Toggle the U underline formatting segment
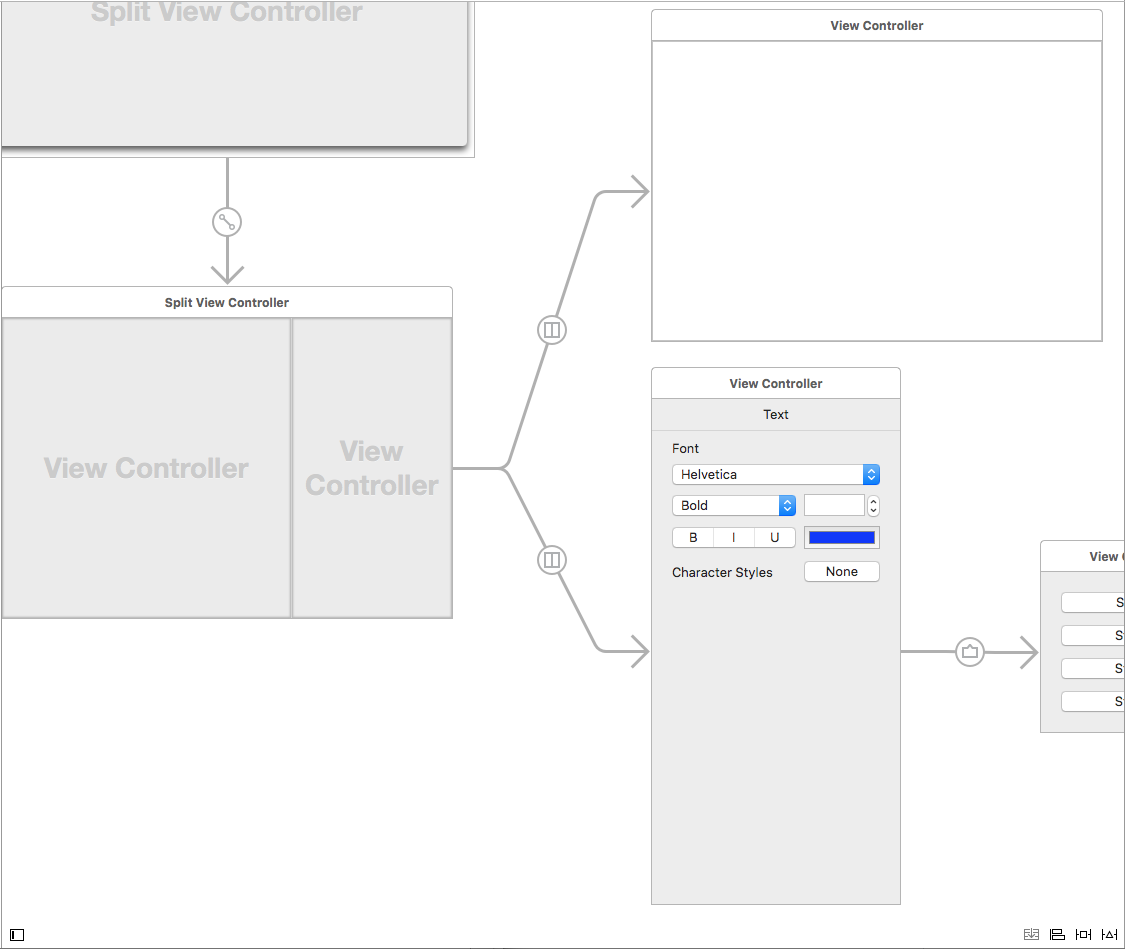 pyautogui.click(x=774, y=537)
